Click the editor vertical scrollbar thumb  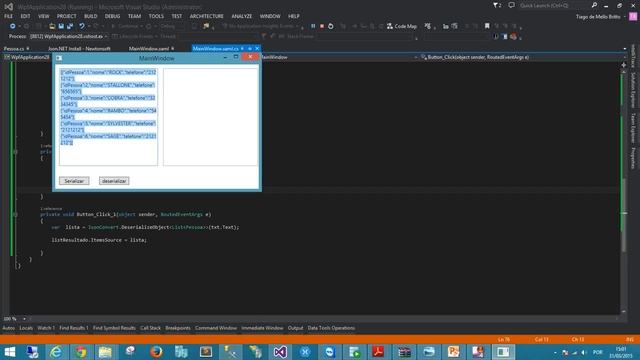pyautogui.click(x=624, y=215)
